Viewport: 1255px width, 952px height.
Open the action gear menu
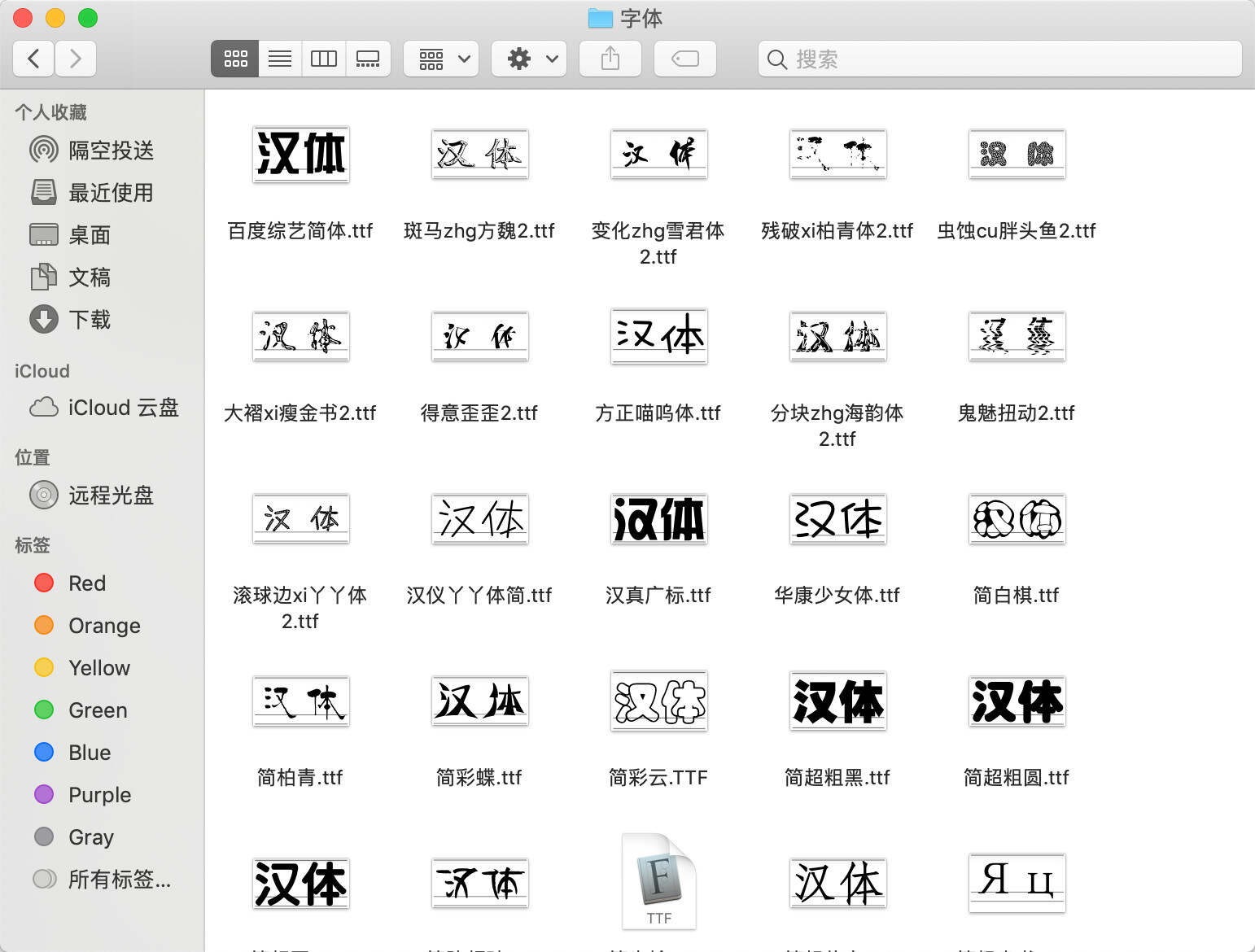pos(528,58)
